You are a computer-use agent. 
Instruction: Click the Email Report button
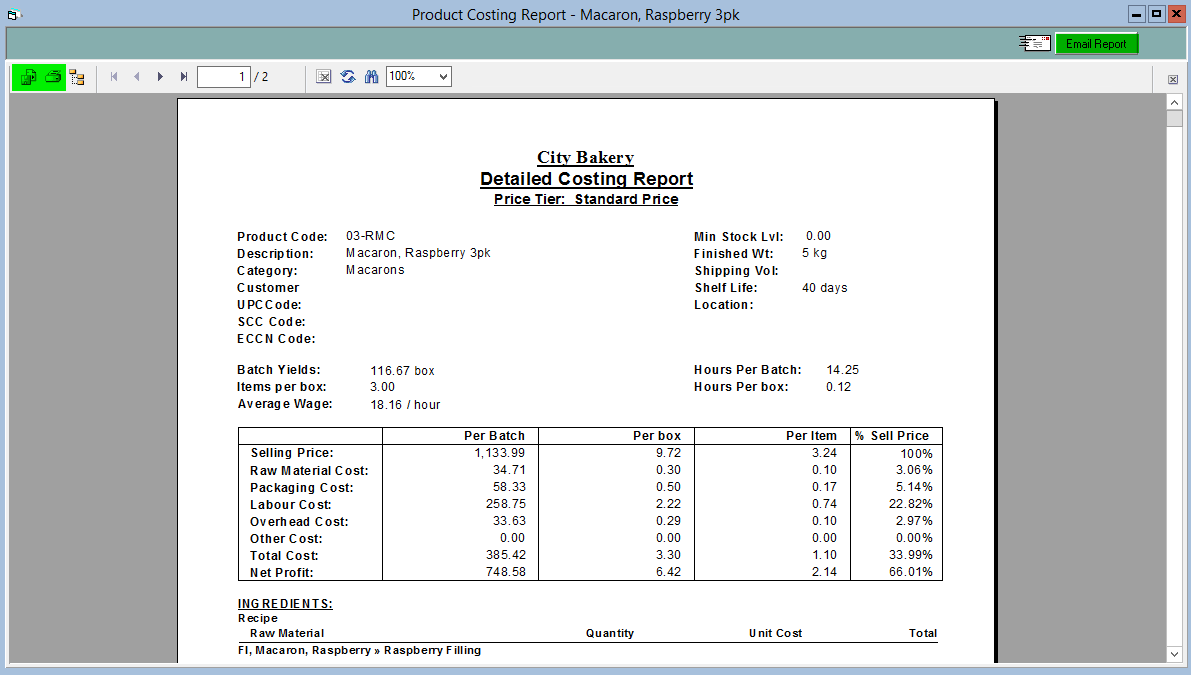1096,44
